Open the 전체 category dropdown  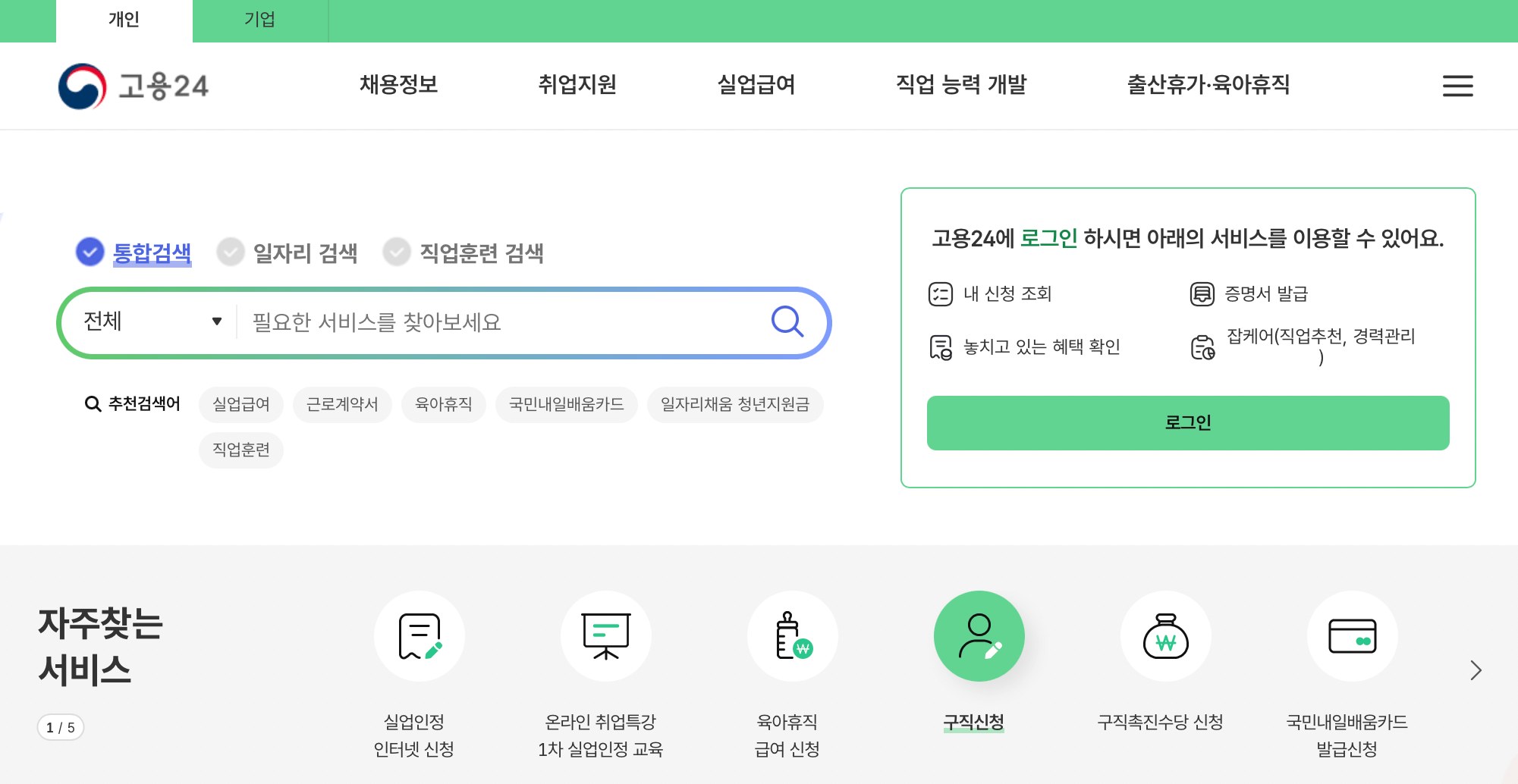point(152,321)
